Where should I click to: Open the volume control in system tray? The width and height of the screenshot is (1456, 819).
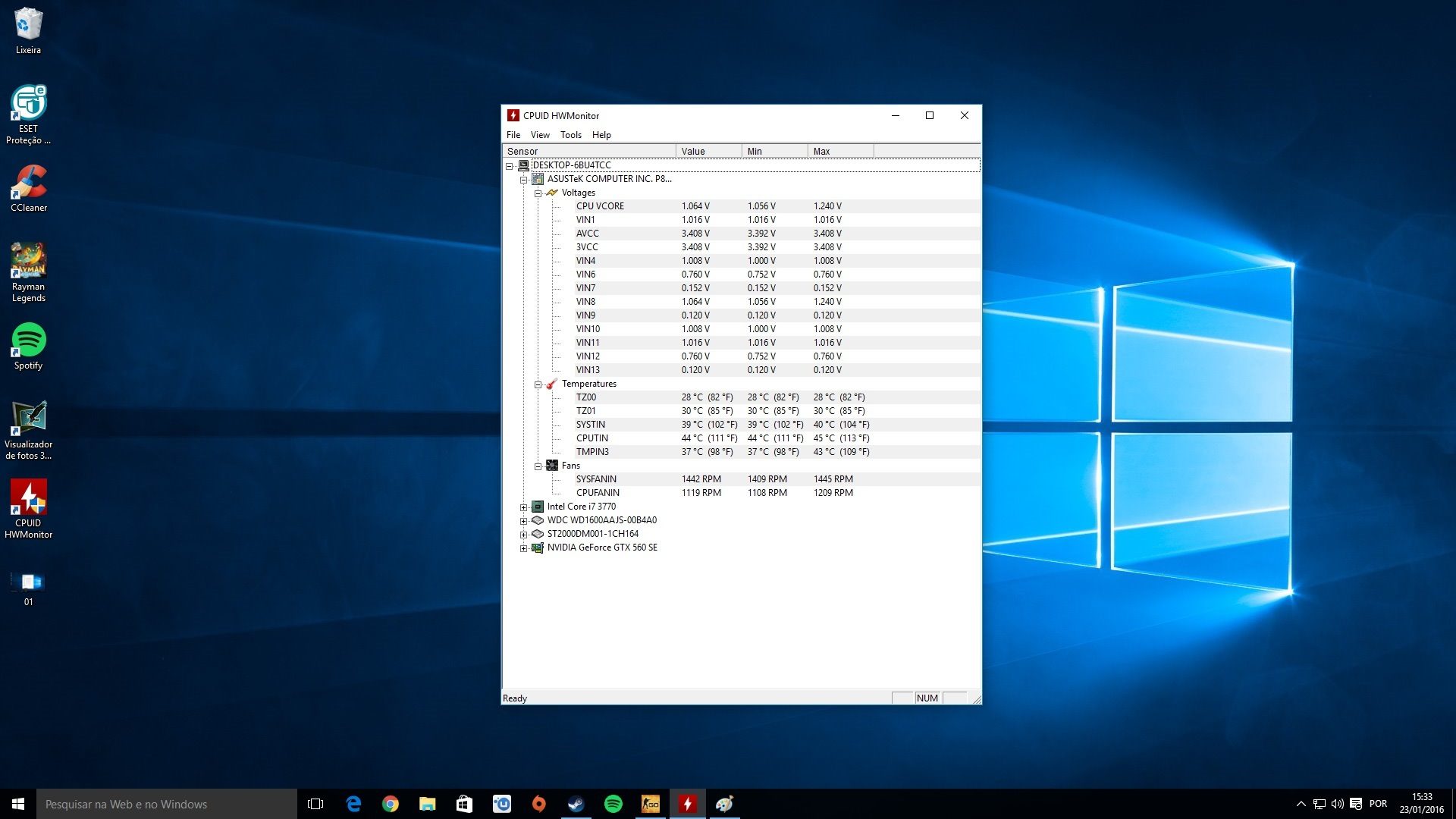(1338, 804)
